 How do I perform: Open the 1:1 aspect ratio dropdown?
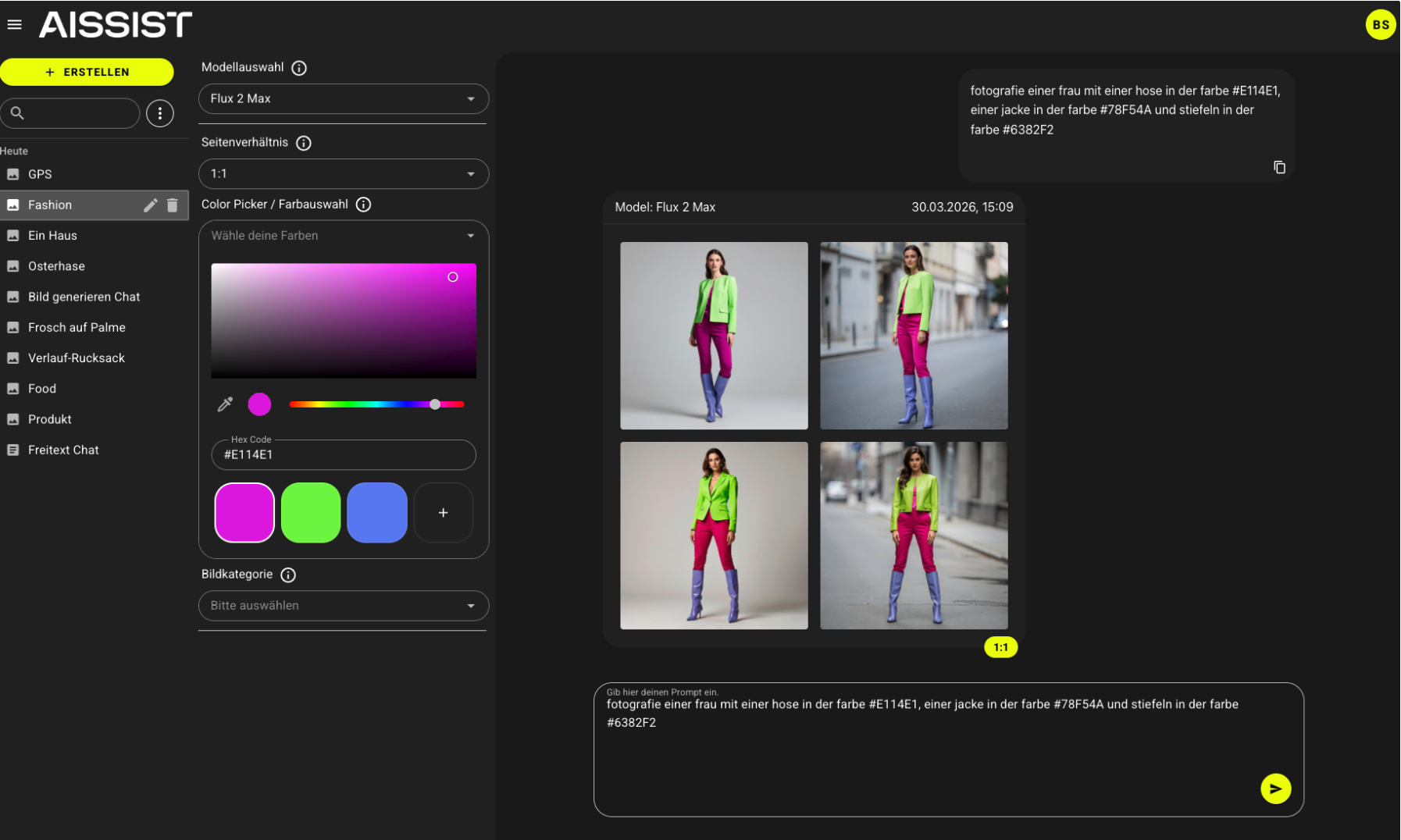click(x=344, y=174)
